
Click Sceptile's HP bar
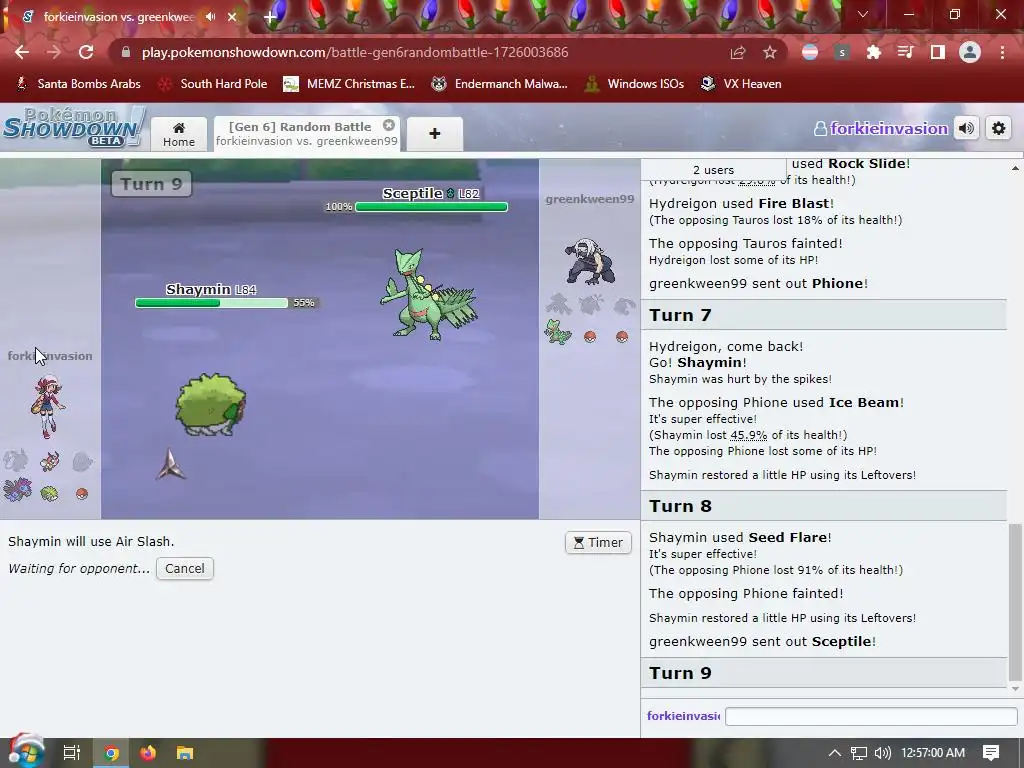coord(432,207)
